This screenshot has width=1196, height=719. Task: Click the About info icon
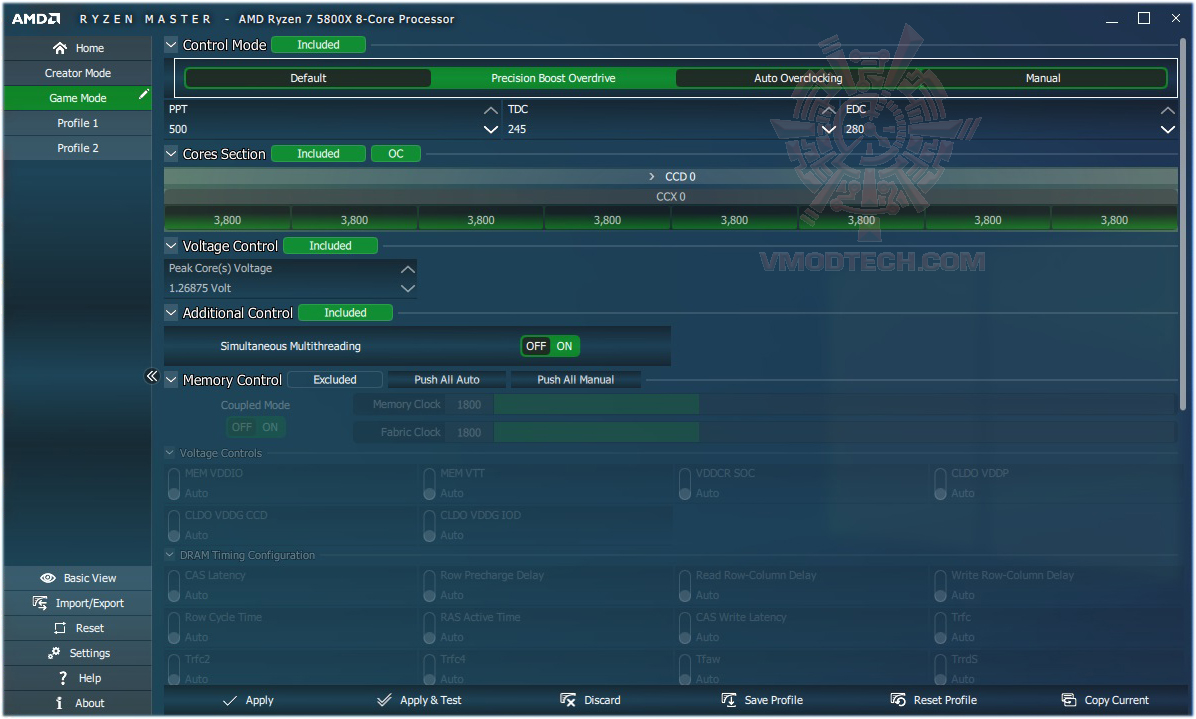(x=59, y=703)
